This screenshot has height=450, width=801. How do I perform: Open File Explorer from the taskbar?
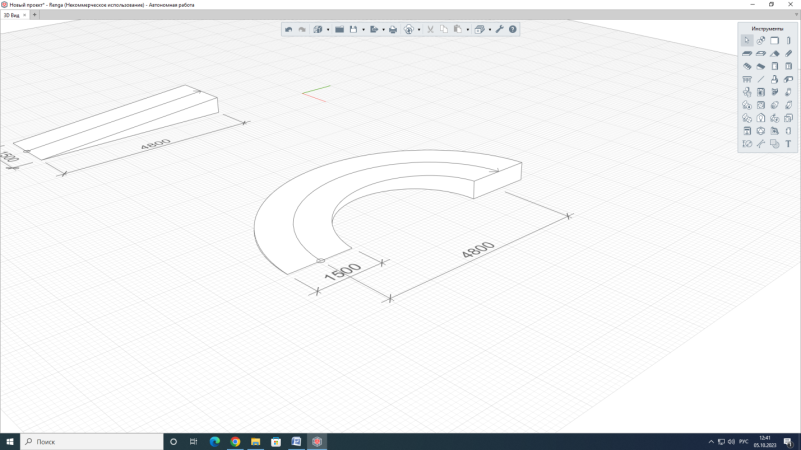pos(255,441)
